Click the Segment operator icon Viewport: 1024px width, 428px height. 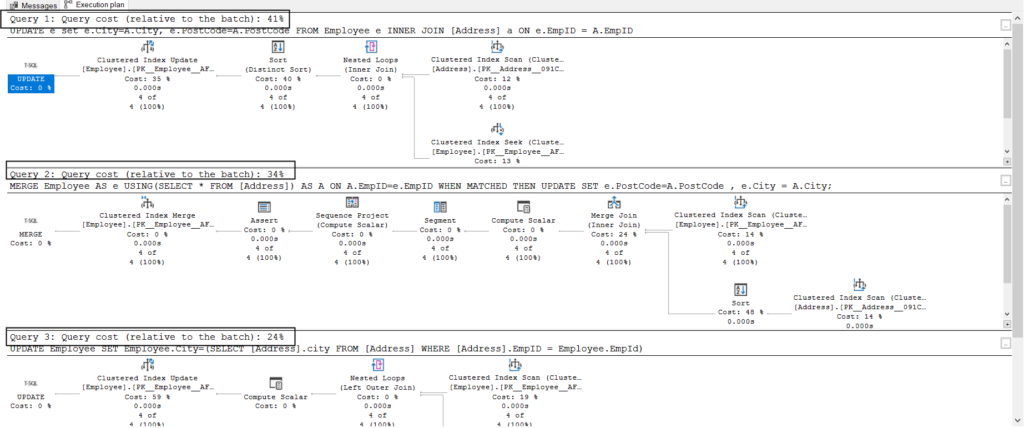[441, 206]
